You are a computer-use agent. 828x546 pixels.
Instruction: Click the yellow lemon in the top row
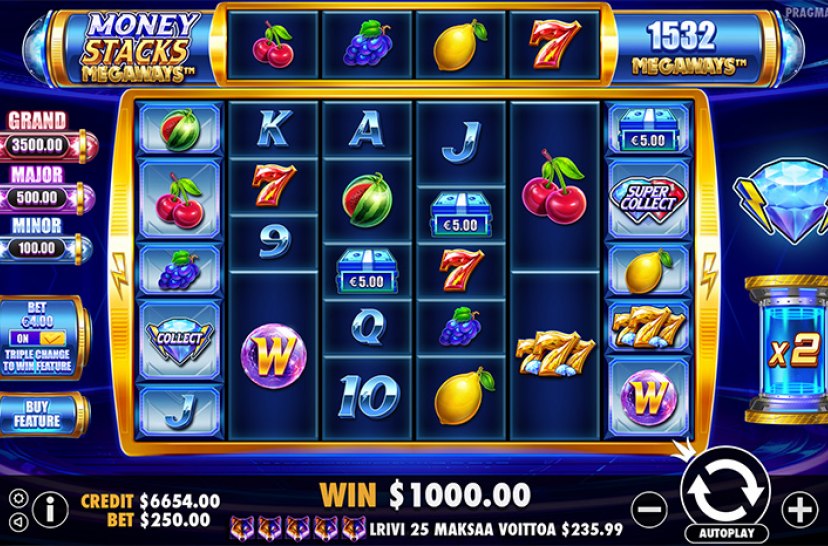click(460, 45)
